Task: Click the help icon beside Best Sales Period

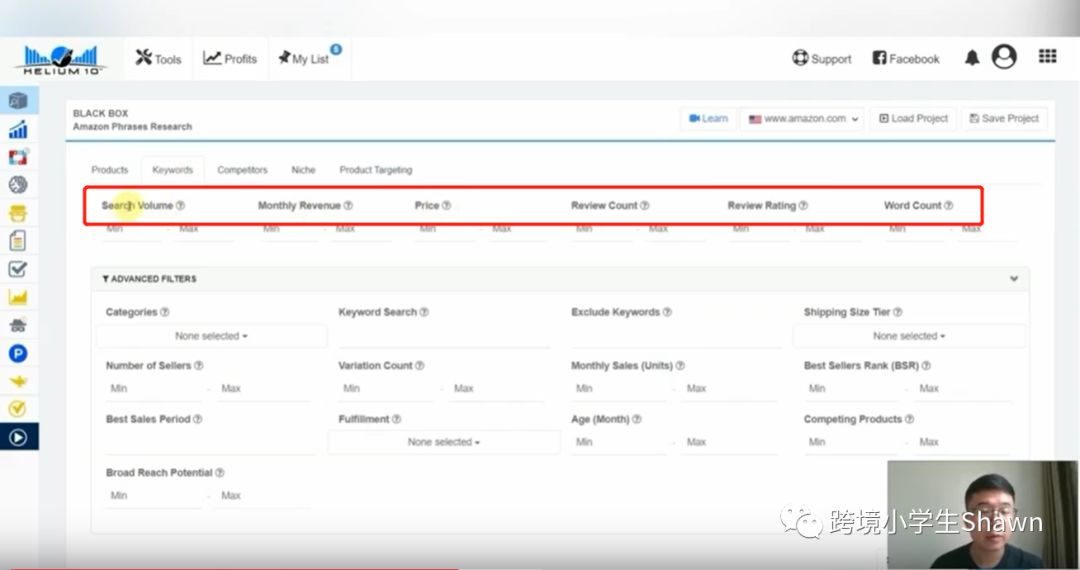Action: click(x=198, y=419)
